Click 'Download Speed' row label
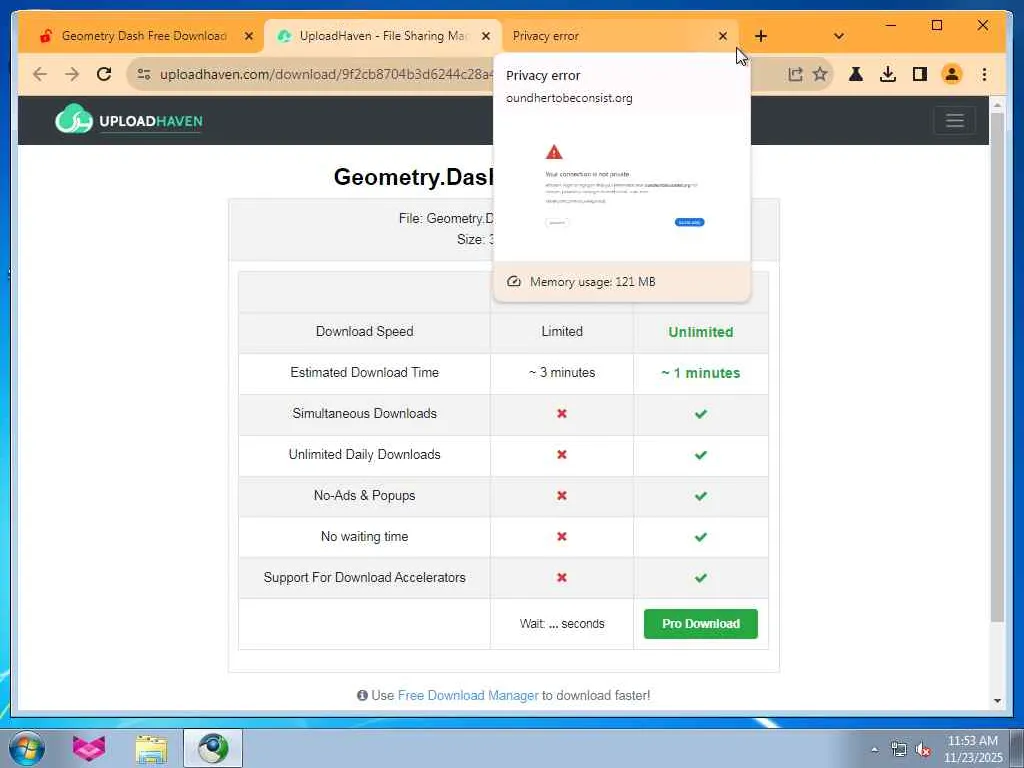The width and height of the screenshot is (1024, 768). (364, 331)
